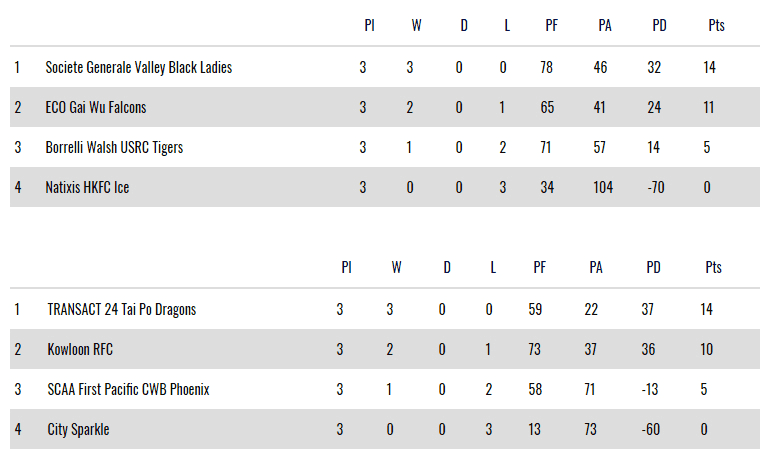Click SCAA First Pacific CWB Phoenix team
The width and height of the screenshot is (773, 462).
point(128,390)
